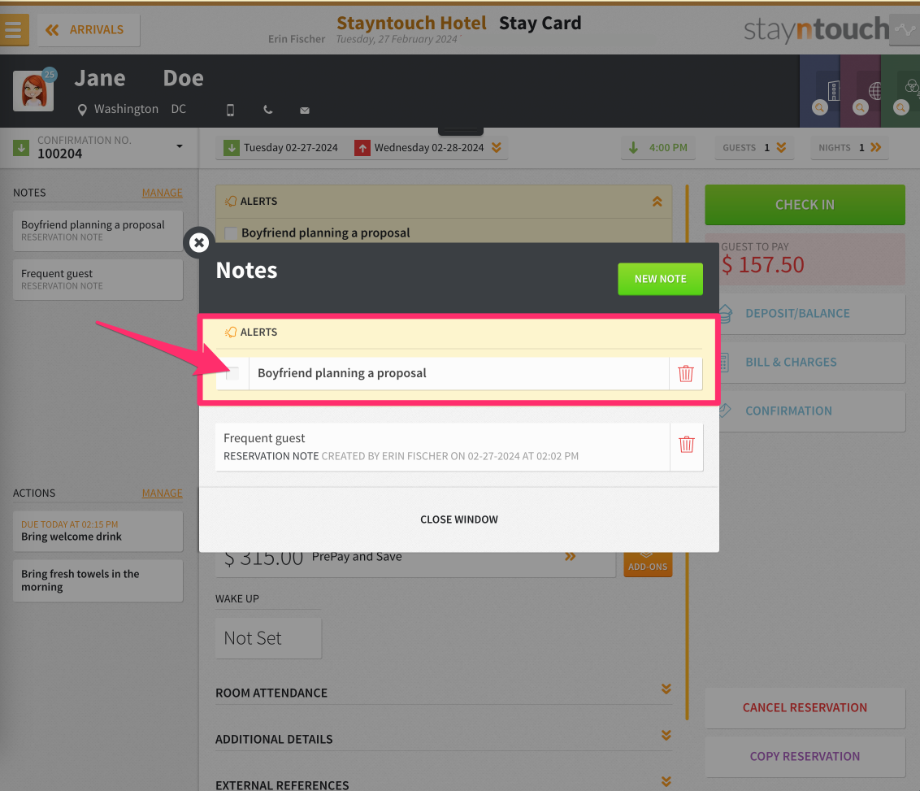Click Copy Reservation

[804, 756]
